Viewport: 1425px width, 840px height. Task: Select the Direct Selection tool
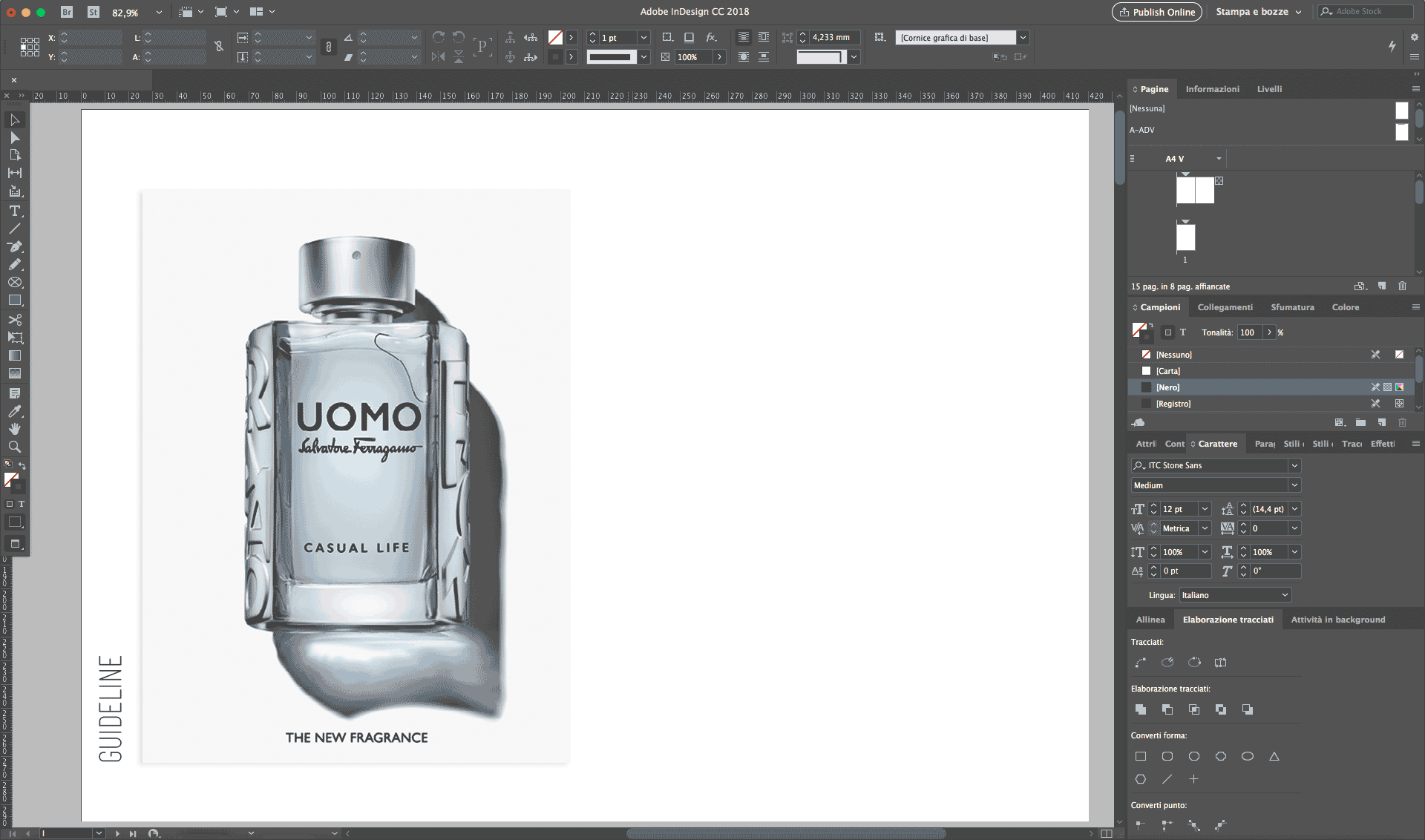(x=15, y=137)
